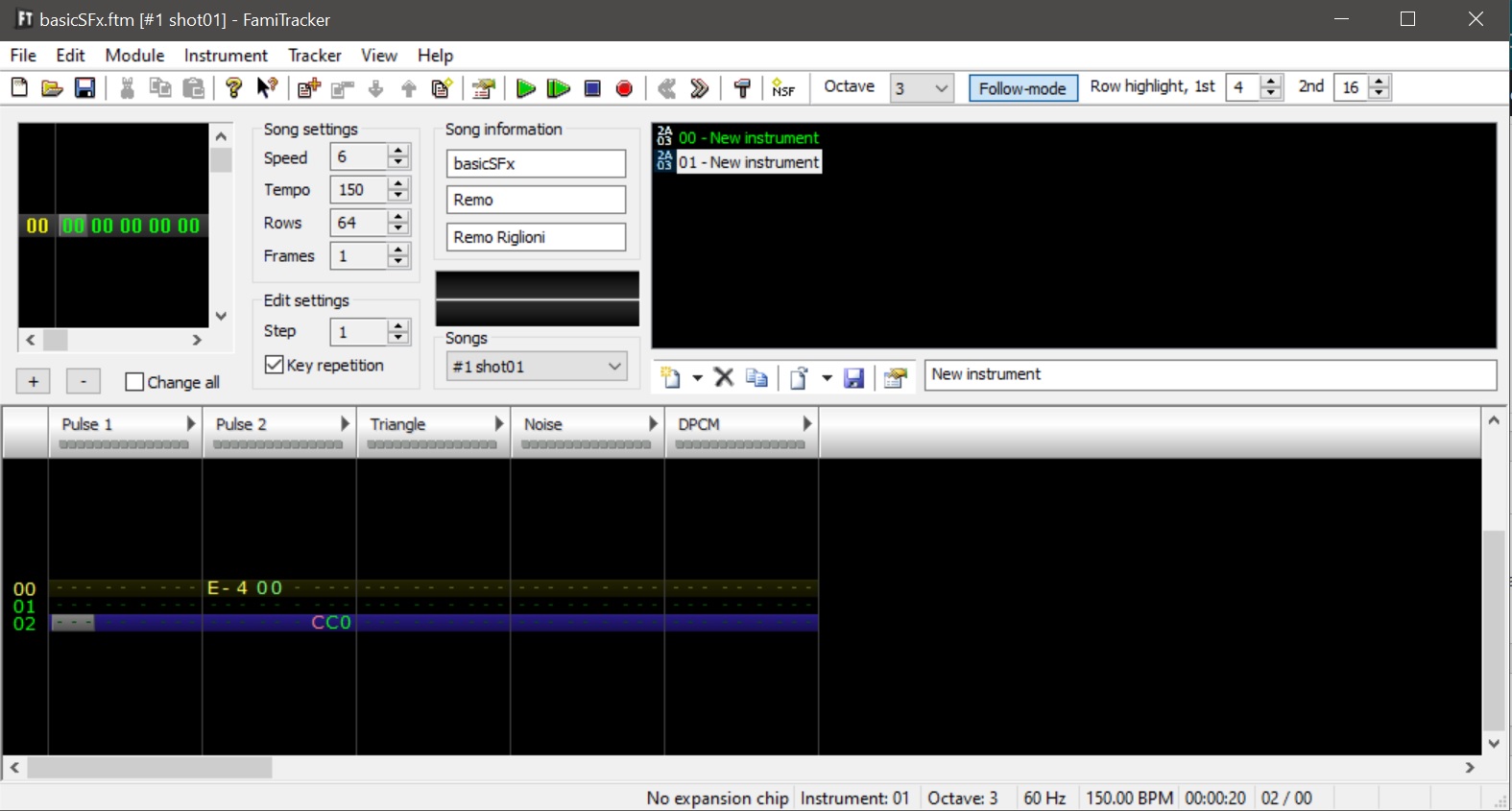Image resolution: width=1512 pixels, height=811 pixels.
Task: Click the instrument name field New instrument
Action: point(1211,374)
